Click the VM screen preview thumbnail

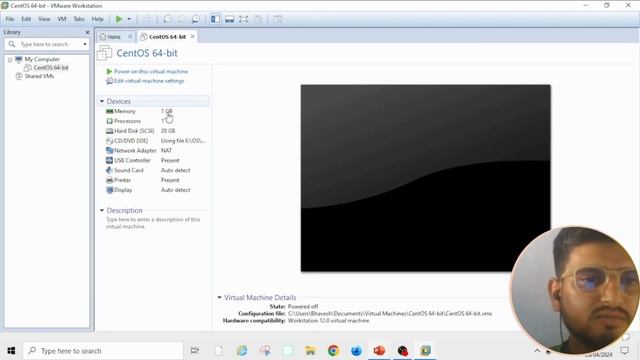426,178
